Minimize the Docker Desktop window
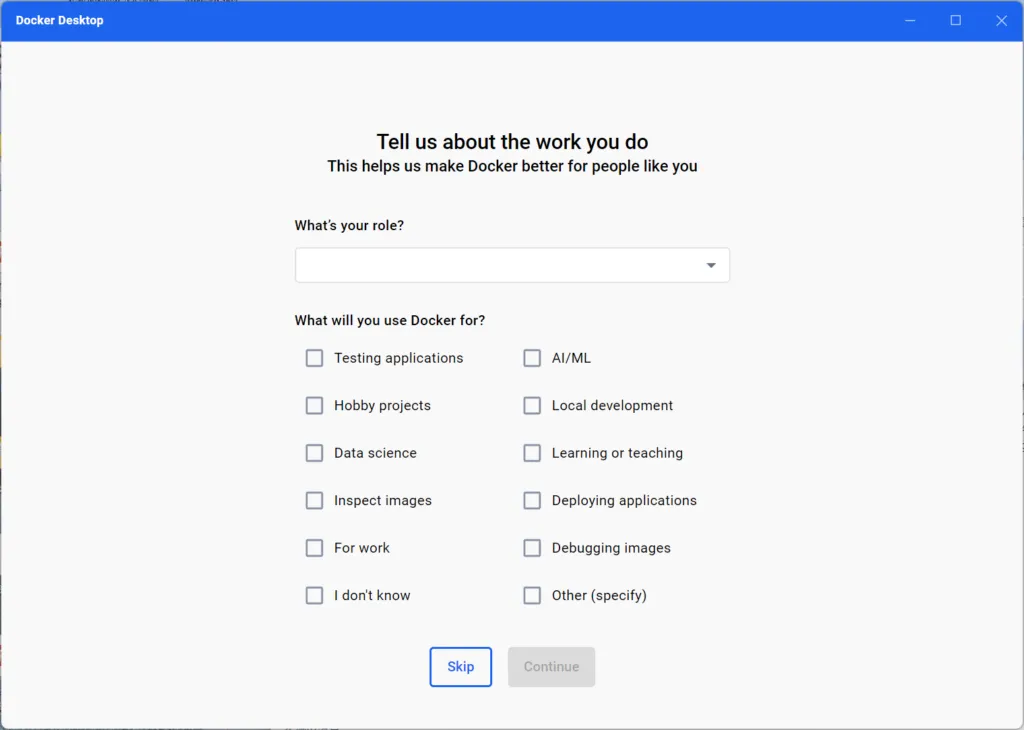The image size is (1024, 730). 910,20
